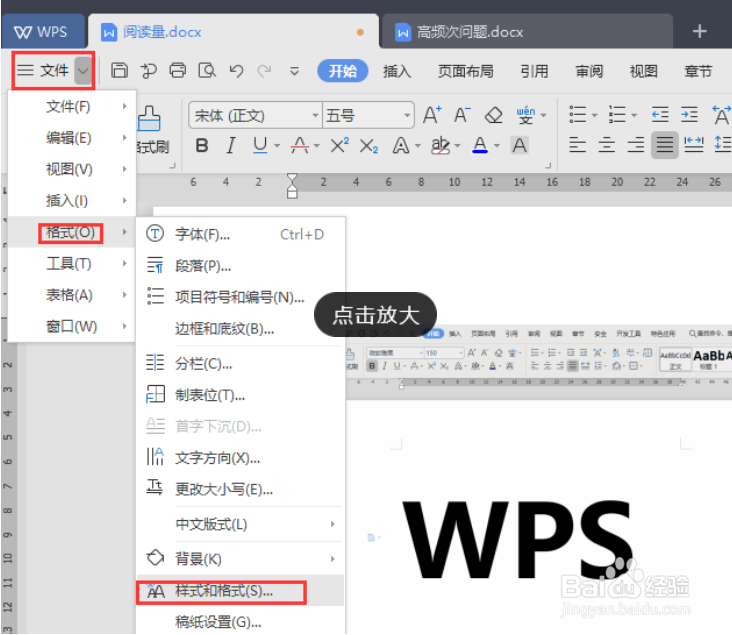The image size is (732, 635).
Task: Toggle Character Shading A icon
Action: (520, 146)
